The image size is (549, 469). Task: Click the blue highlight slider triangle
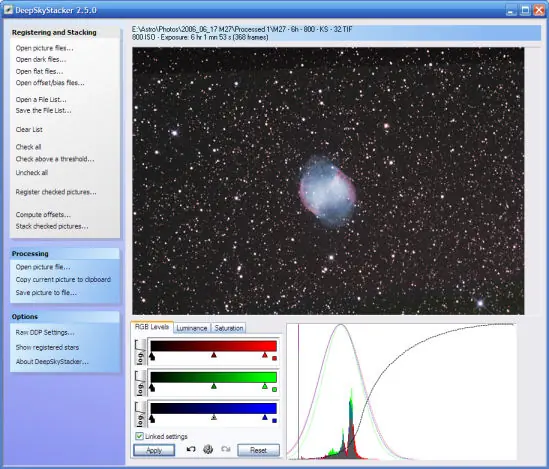(265, 417)
